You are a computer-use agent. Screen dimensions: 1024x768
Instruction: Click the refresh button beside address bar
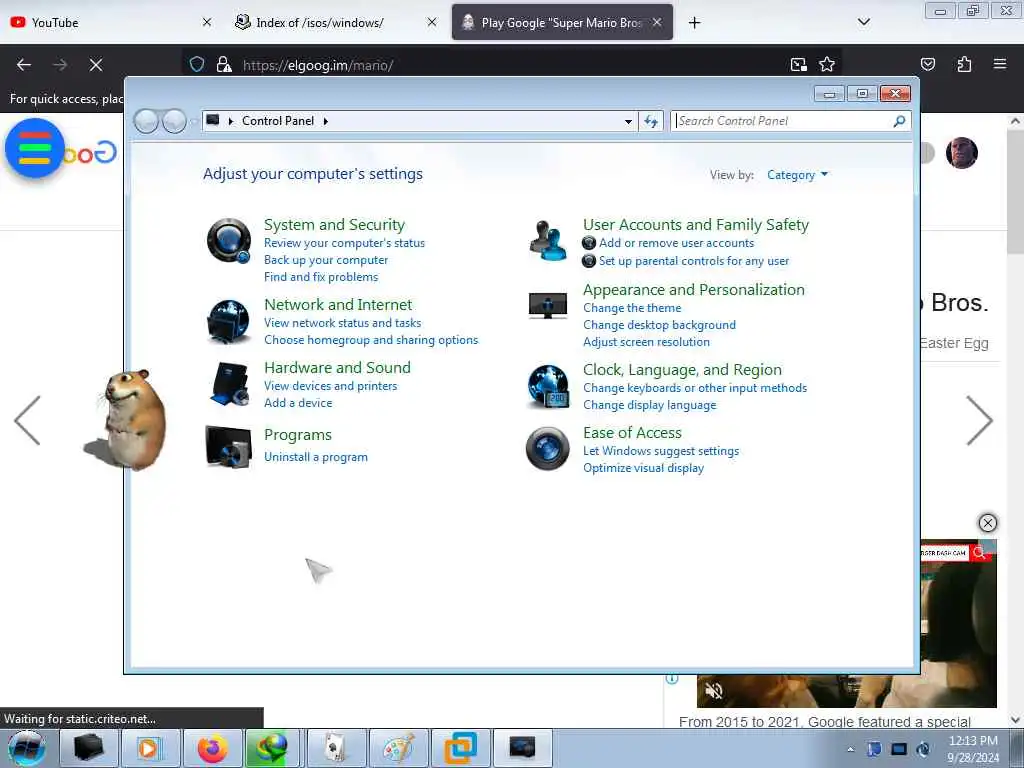(x=651, y=121)
